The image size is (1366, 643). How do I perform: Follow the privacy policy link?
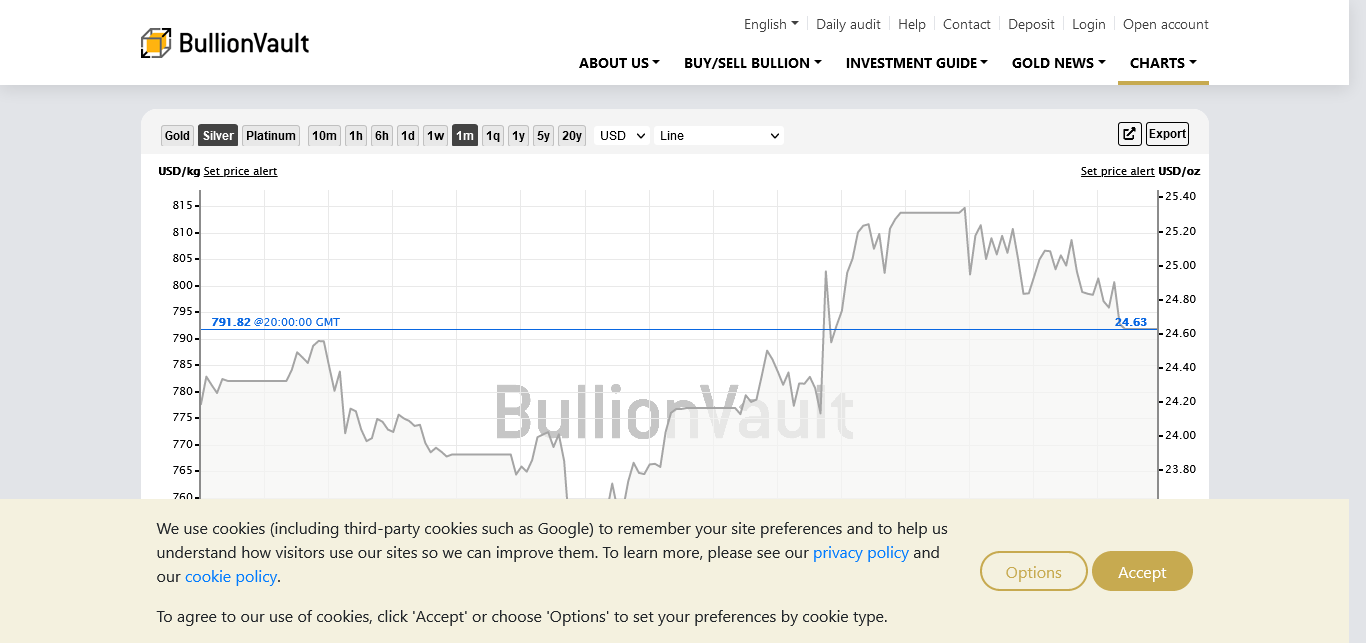[x=860, y=553]
